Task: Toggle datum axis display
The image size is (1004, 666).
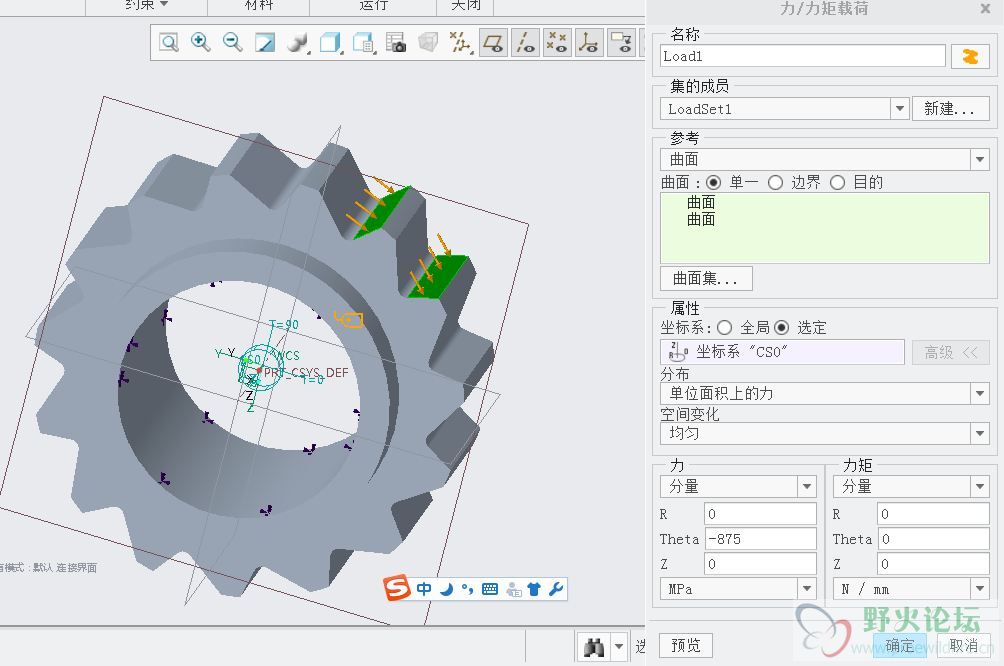Action: [x=526, y=43]
